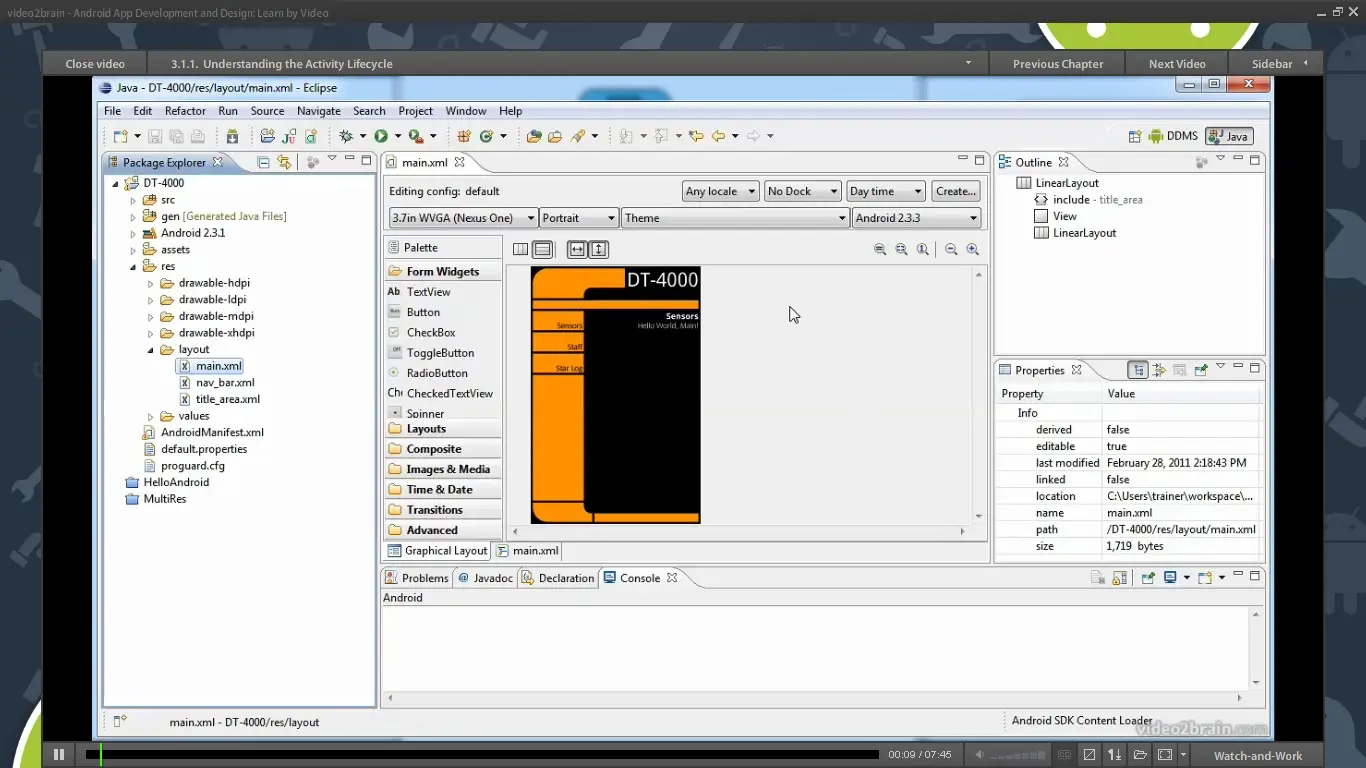Click the Last Edit Location icon

pos(697,136)
